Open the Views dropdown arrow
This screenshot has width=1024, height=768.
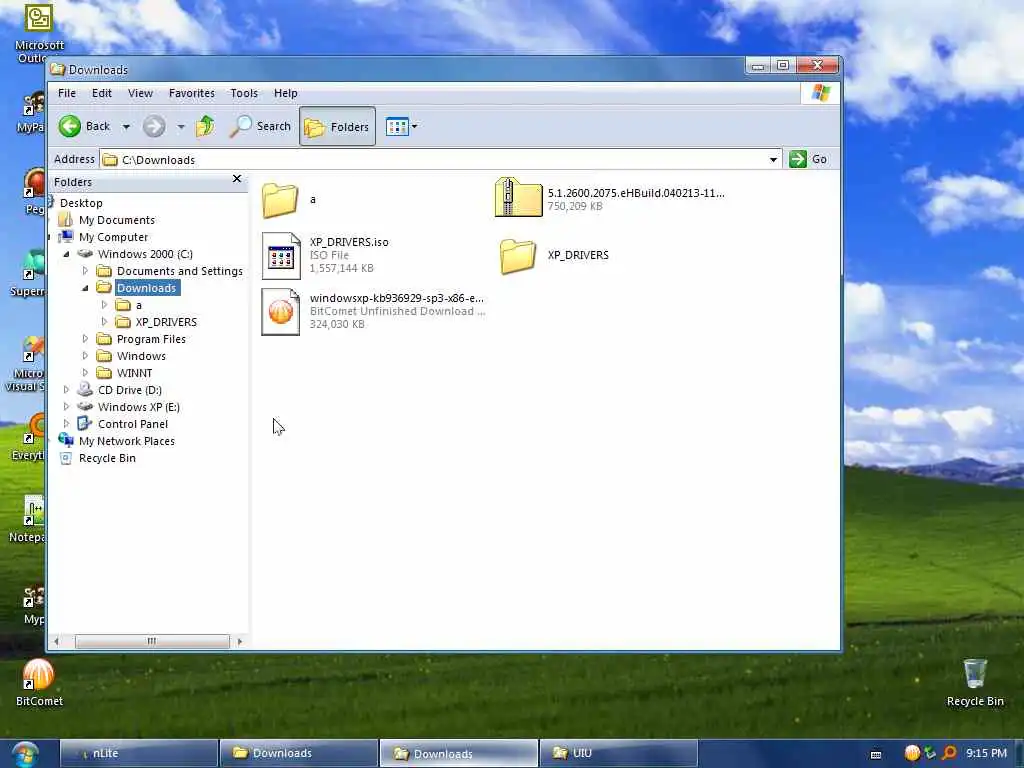(415, 126)
